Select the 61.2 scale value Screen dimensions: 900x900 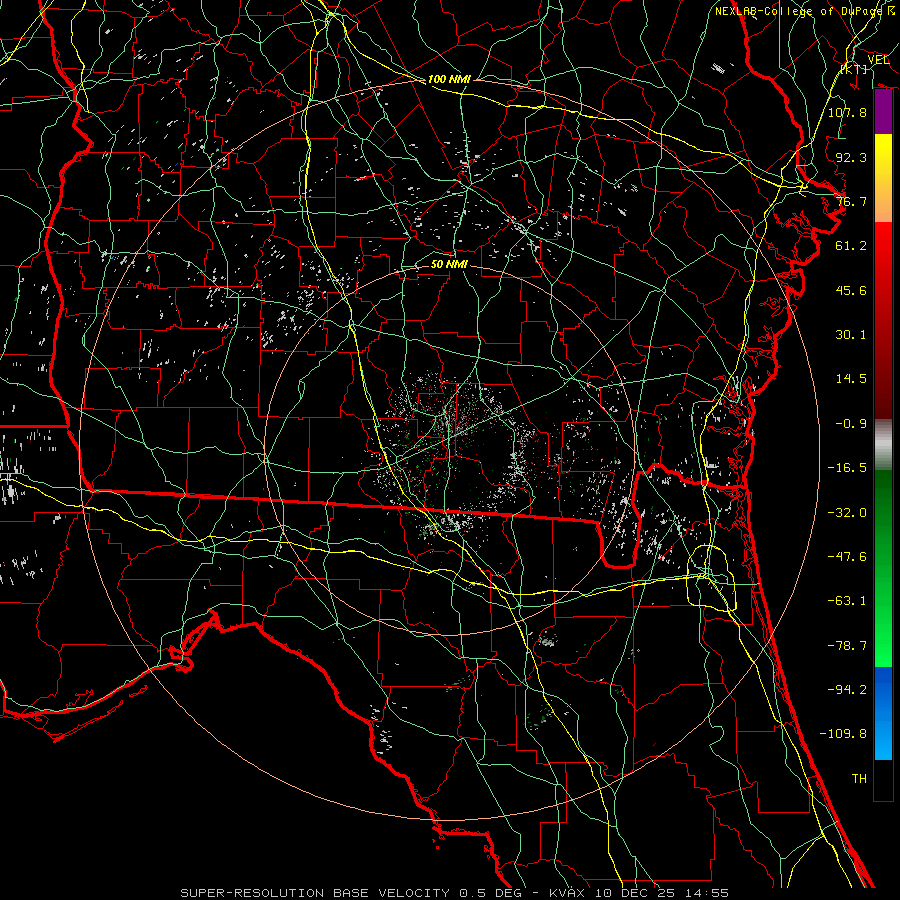click(851, 246)
